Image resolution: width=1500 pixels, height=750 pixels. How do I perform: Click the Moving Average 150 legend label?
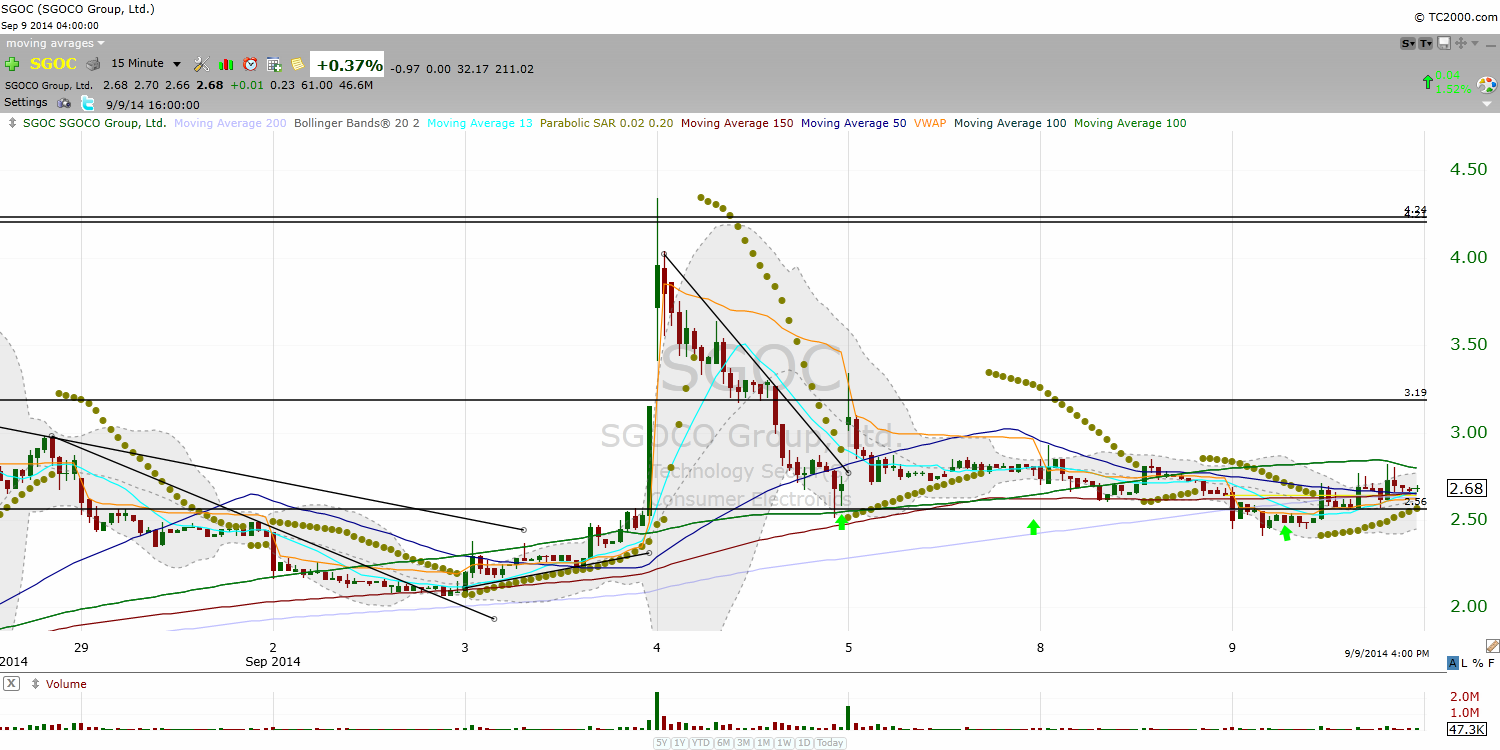point(737,123)
